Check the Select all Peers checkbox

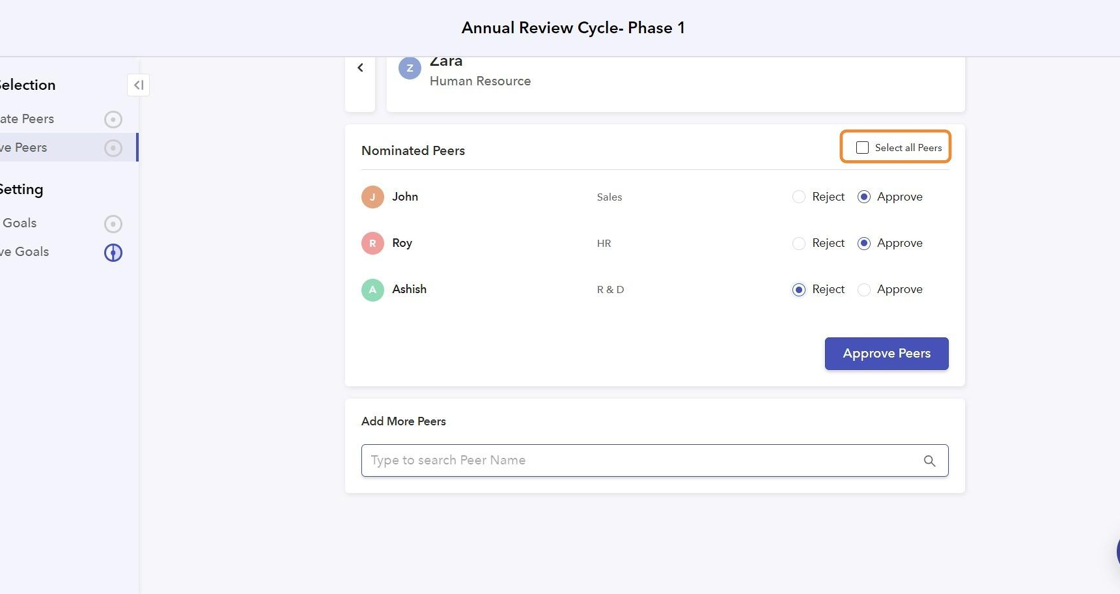(x=862, y=148)
